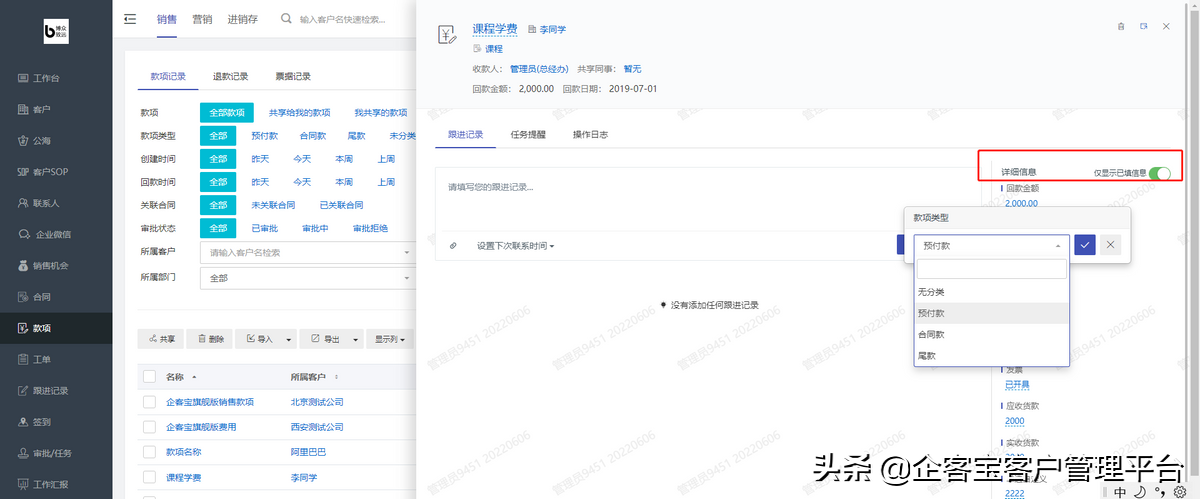Open 签到 in the left sidebar
The width and height of the screenshot is (1200, 499).
pos(56,422)
